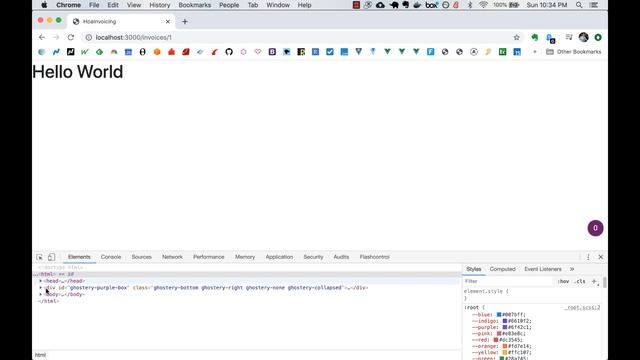Select the closing </html> tag line
Screen dimensions: 640x360
(48, 301)
